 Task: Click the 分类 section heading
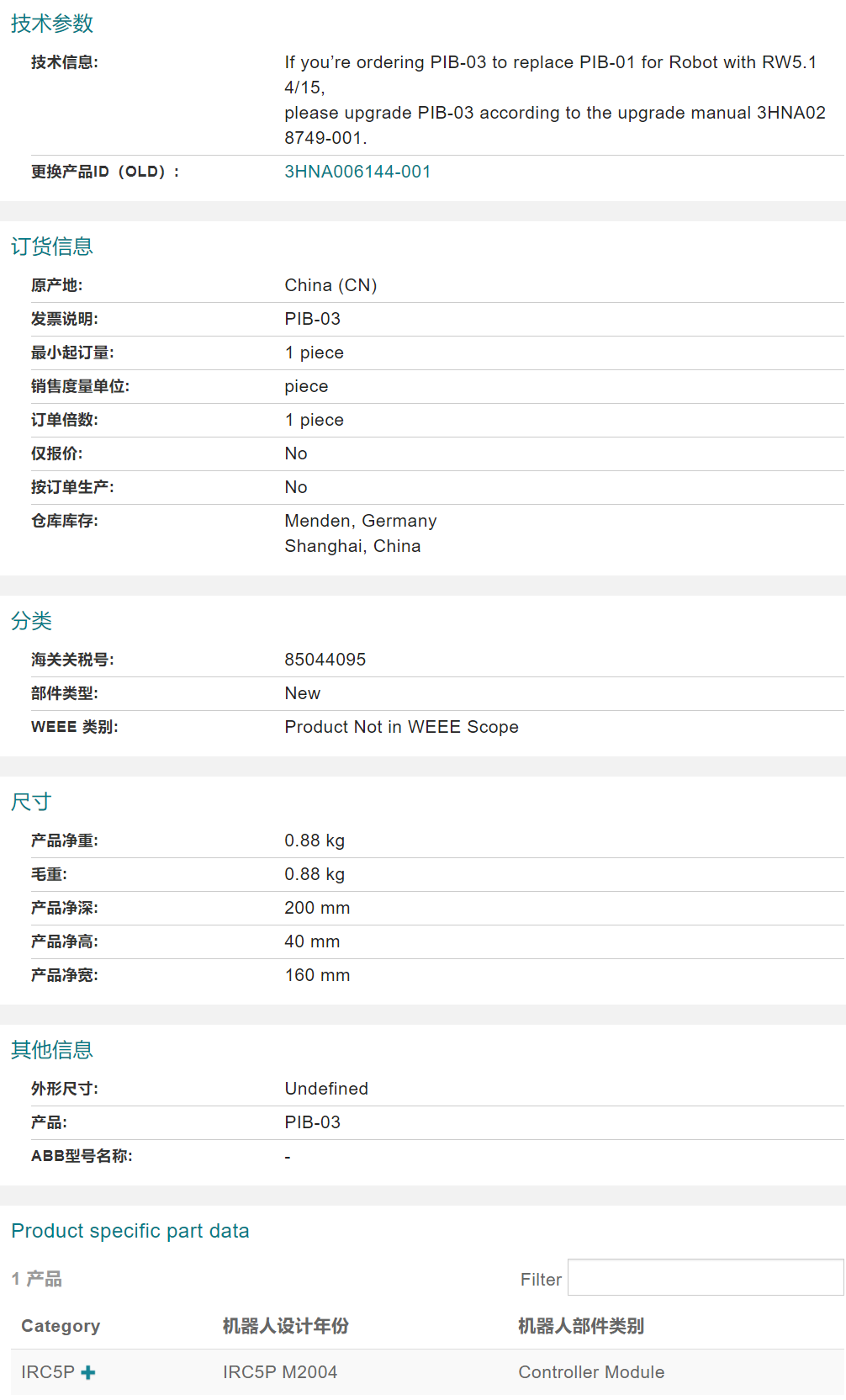(x=32, y=621)
